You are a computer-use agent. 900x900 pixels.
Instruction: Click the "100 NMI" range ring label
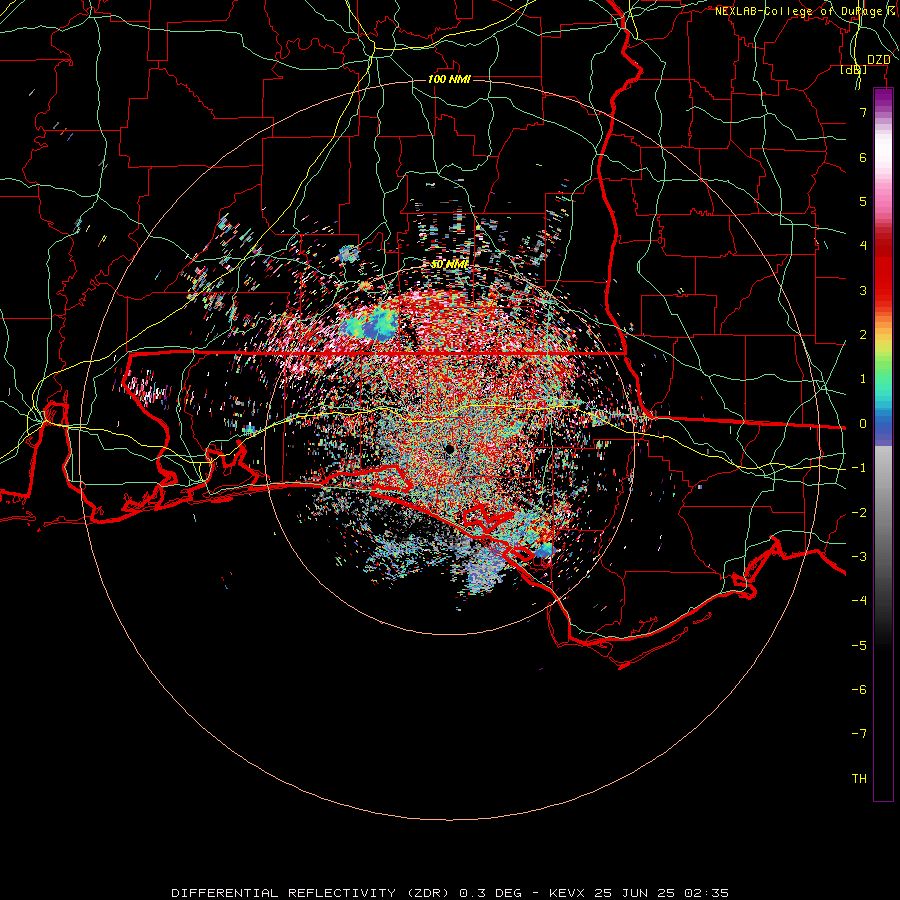pos(449,79)
